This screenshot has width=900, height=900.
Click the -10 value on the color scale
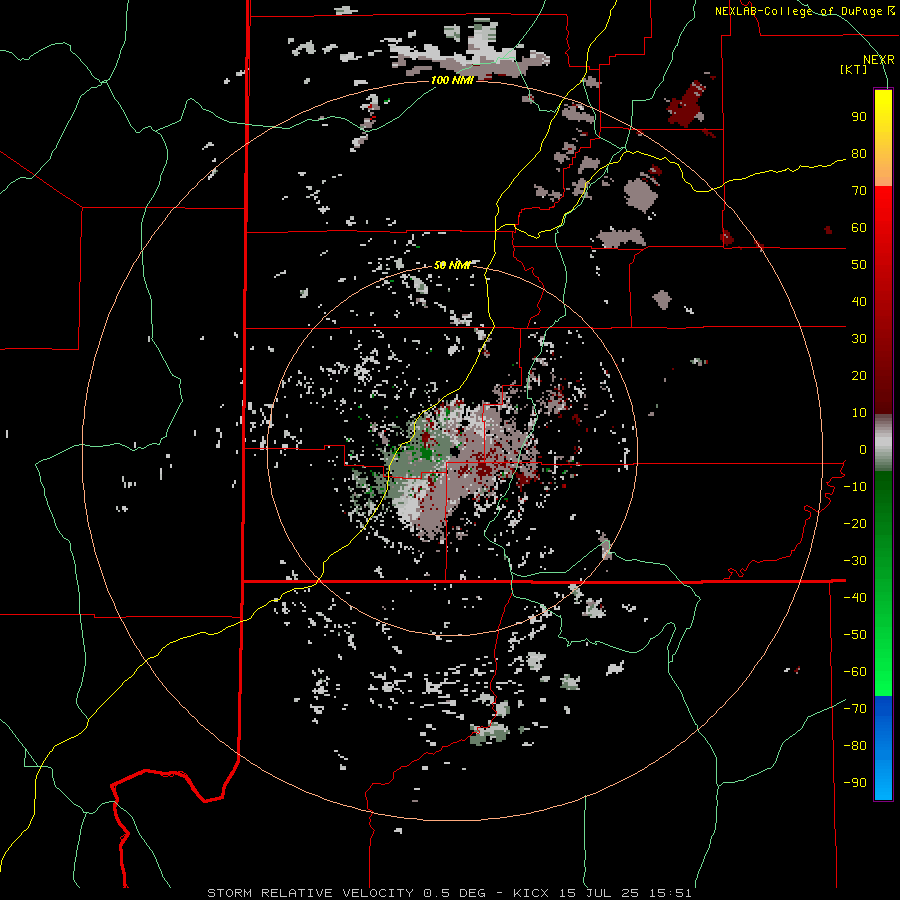[x=855, y=487]
